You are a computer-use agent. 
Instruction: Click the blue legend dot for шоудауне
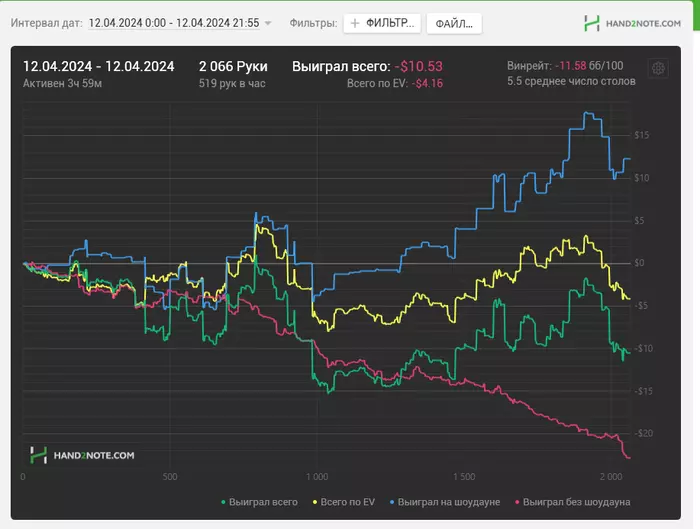click(392, 503)
